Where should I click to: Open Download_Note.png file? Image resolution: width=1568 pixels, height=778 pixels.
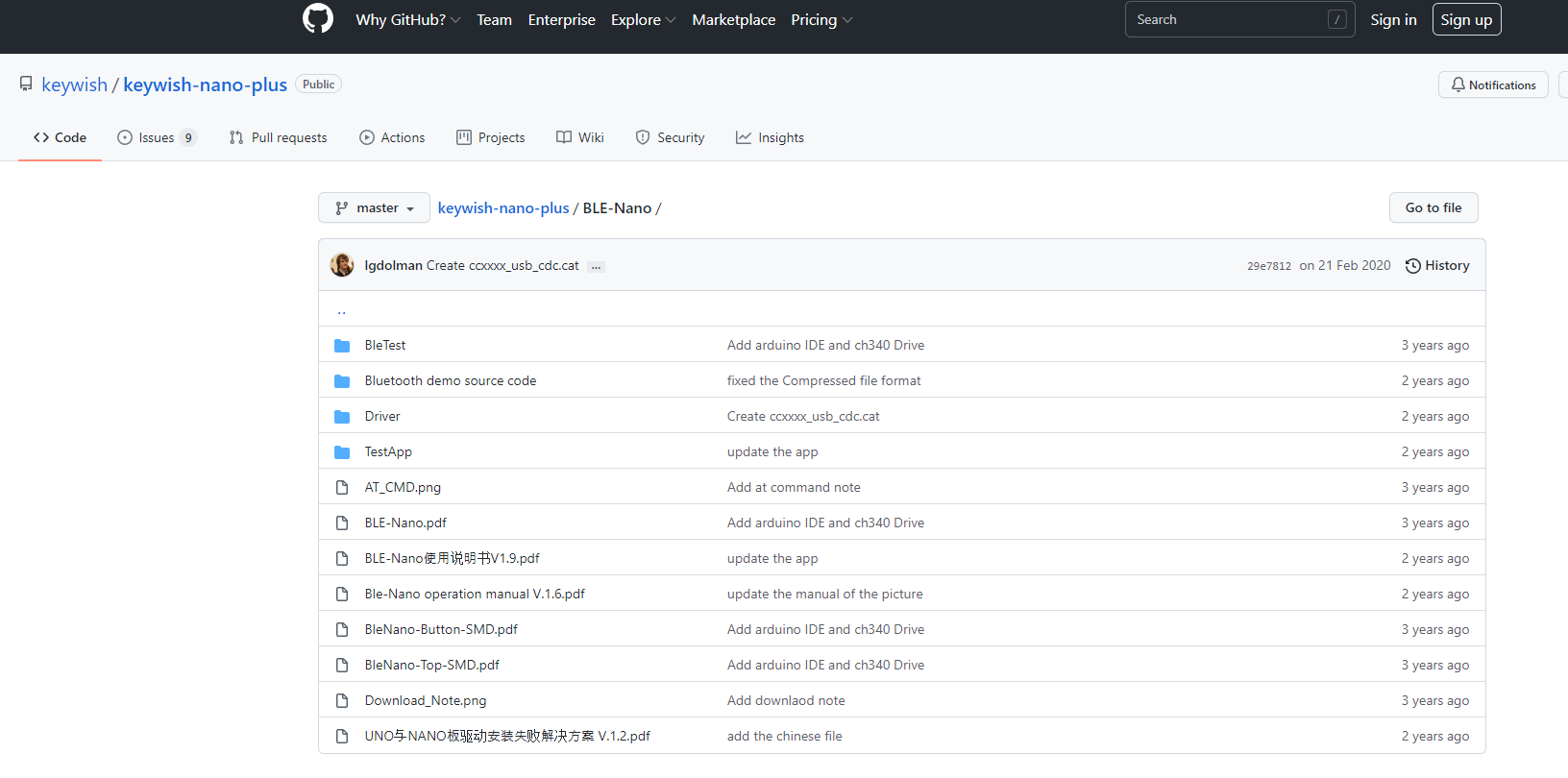[x=426, y=700]
